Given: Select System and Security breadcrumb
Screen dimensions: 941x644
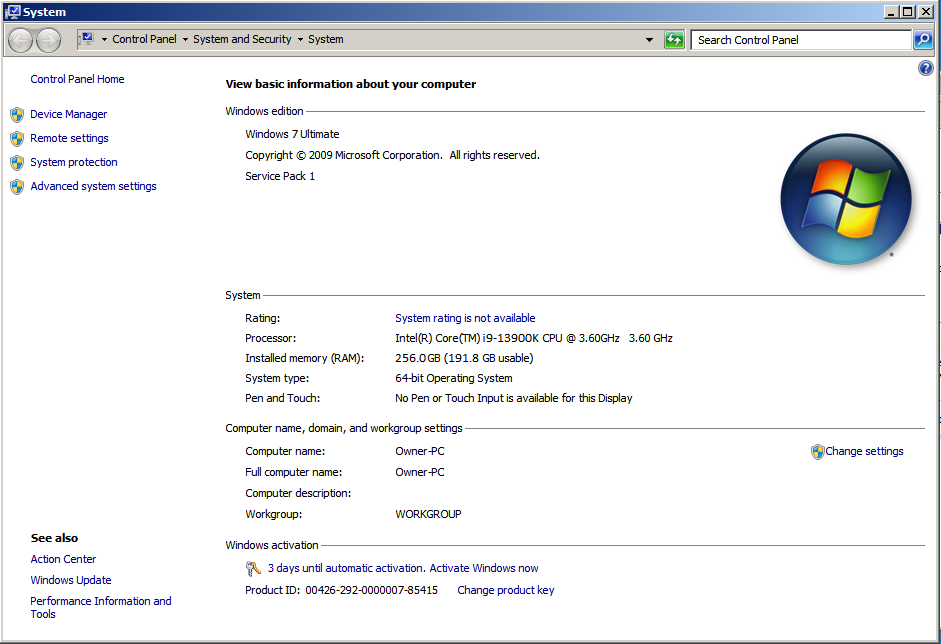Looking at the screenshot, I should point(242,39).
